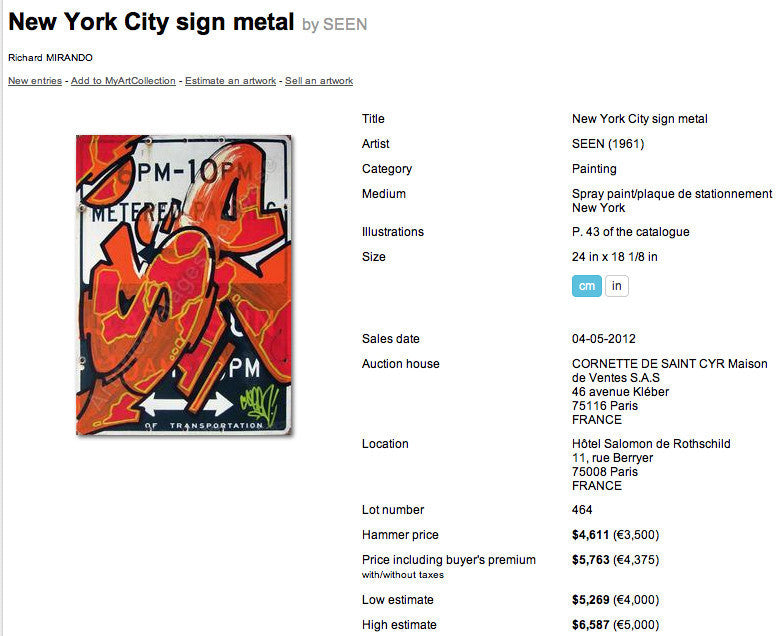
Task: Click lot number 464
Action: [x=582, y=510]
